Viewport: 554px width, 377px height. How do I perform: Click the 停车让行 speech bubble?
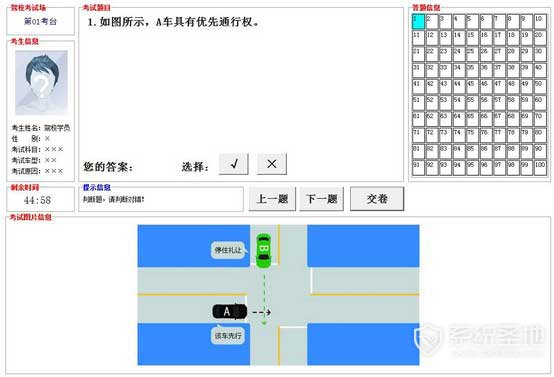coord(228,250)
